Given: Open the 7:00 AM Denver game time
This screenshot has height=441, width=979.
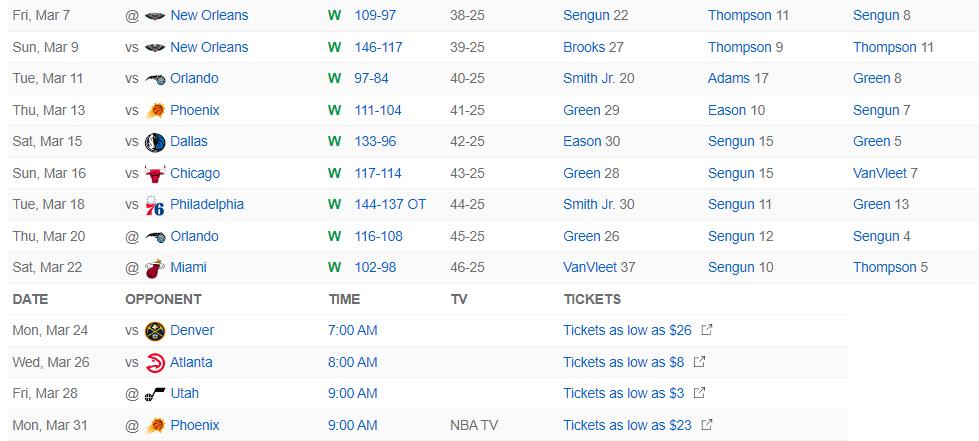Looking at the screenshot, I should [x=353, y=330].
